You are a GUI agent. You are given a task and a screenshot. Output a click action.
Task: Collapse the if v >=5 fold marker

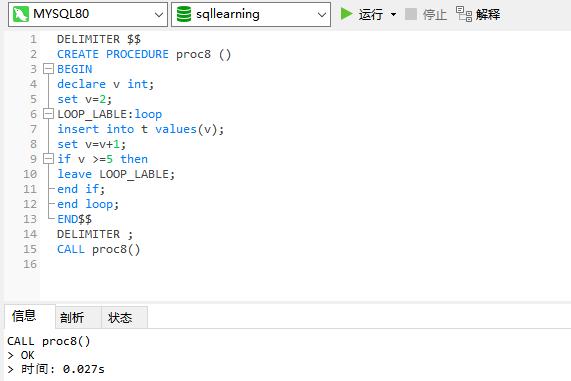coord(48,159)
